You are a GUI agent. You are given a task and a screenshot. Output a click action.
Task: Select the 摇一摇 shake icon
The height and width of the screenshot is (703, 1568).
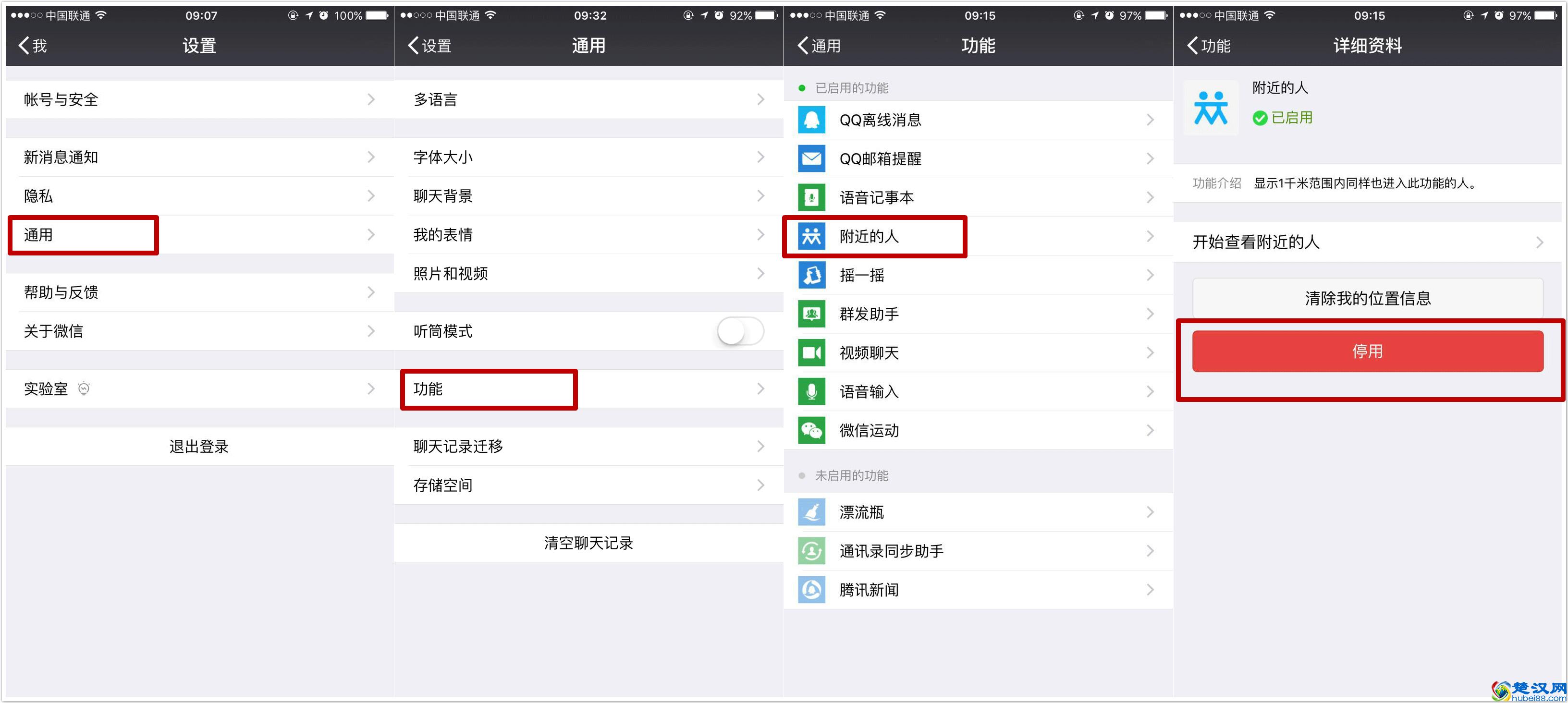811,275
